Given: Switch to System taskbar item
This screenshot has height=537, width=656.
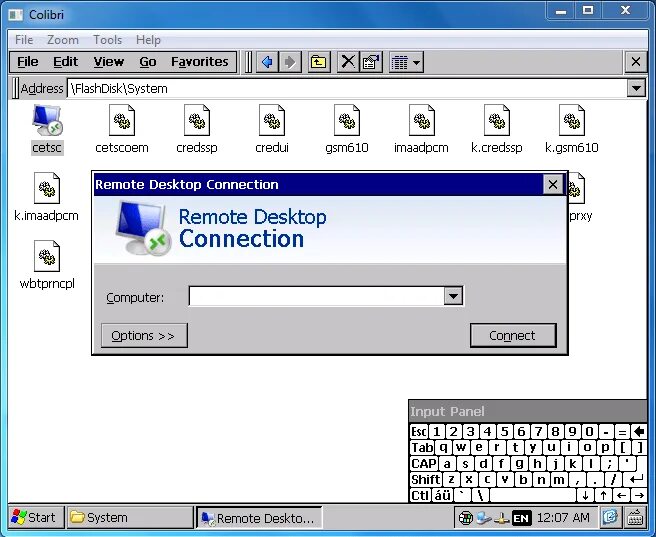Looking at the screenshot, I should pos(130,517).
